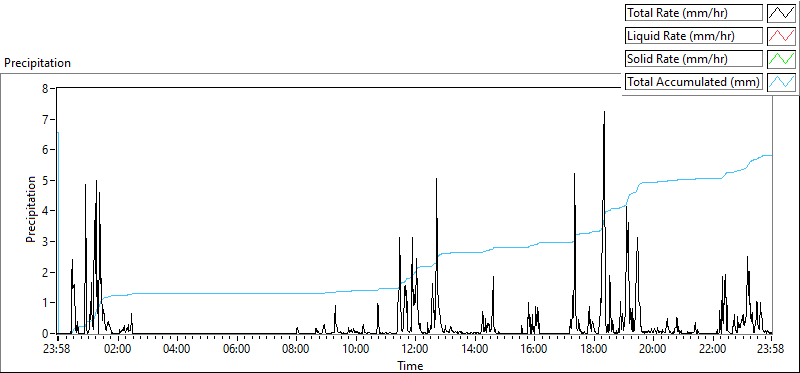Click the 02:00 time axis tick

118,350
